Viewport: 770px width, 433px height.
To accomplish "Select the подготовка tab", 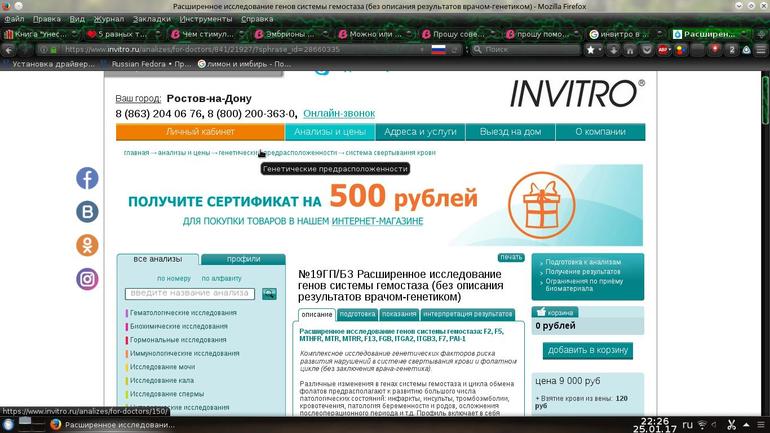I will (x=357, y=314).
